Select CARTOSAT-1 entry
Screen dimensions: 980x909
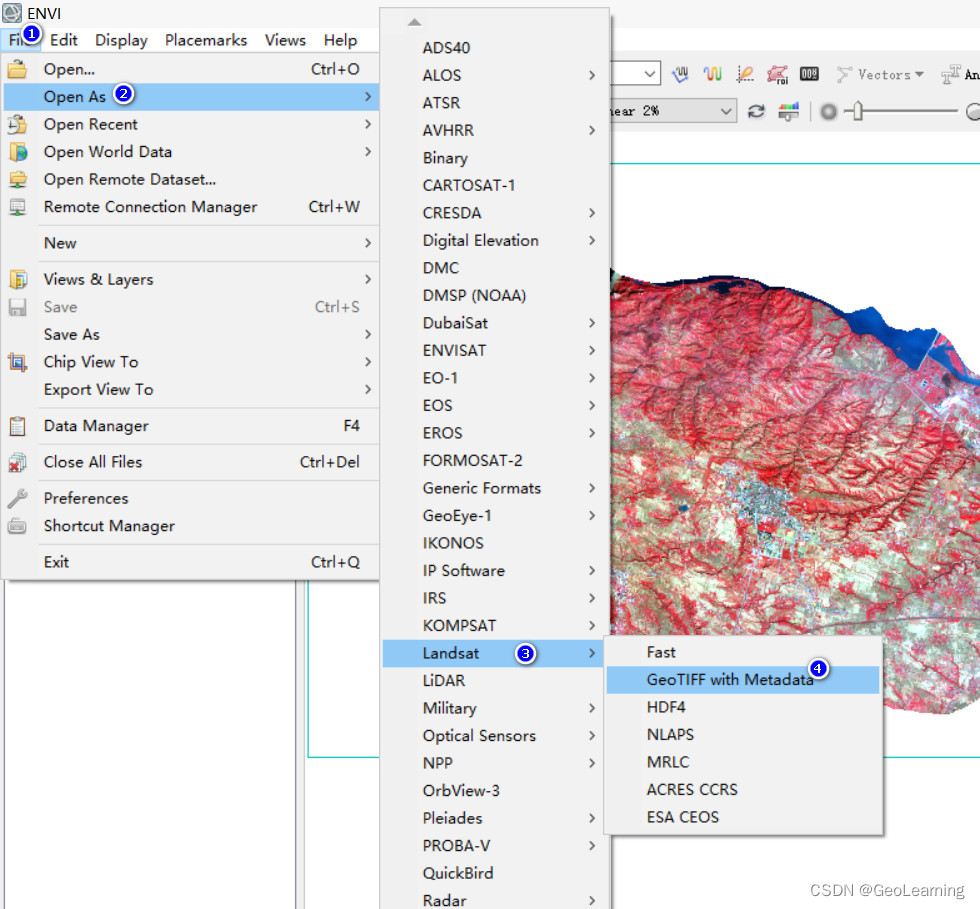[494, 185]
